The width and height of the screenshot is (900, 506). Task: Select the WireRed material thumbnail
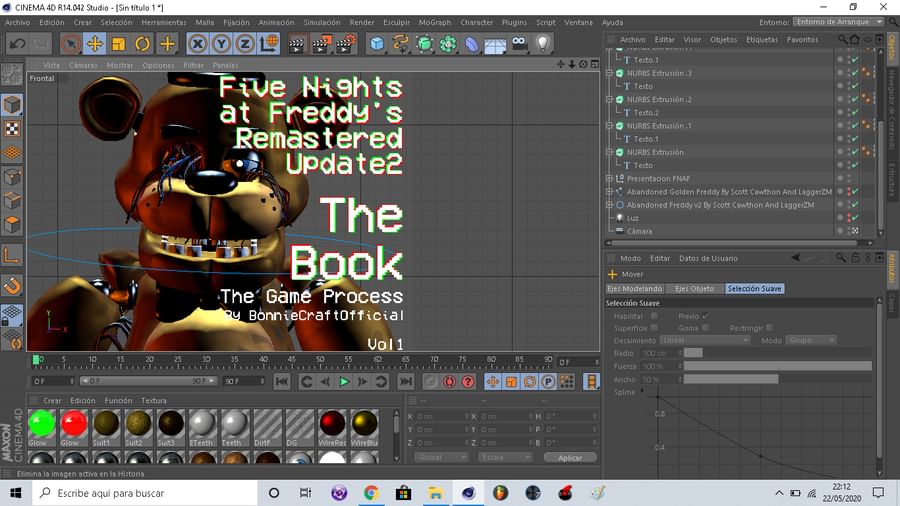click(x=332, y=423)
